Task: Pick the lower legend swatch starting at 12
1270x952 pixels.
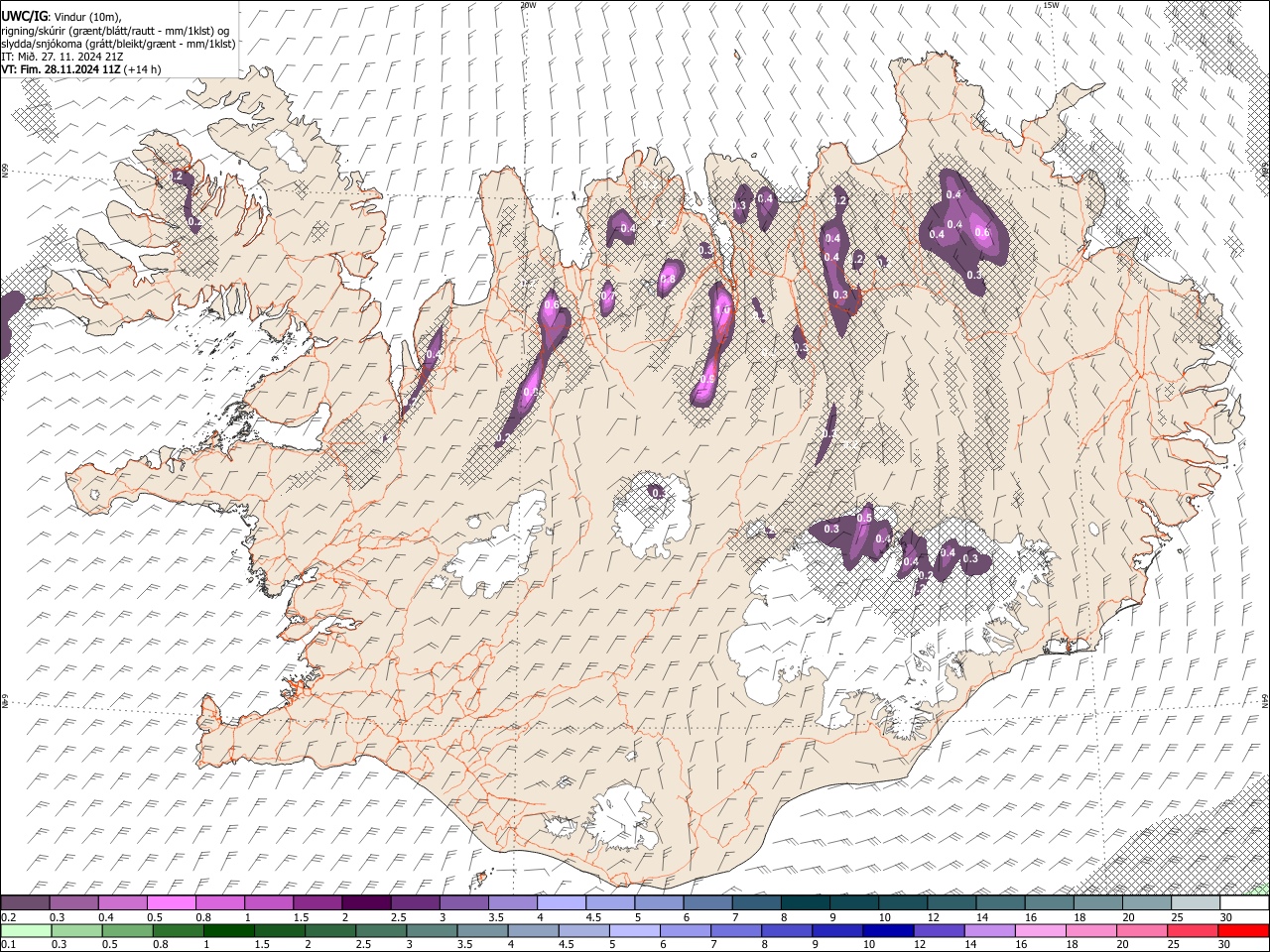Action: pyautogui.click(x=939, y=930)
